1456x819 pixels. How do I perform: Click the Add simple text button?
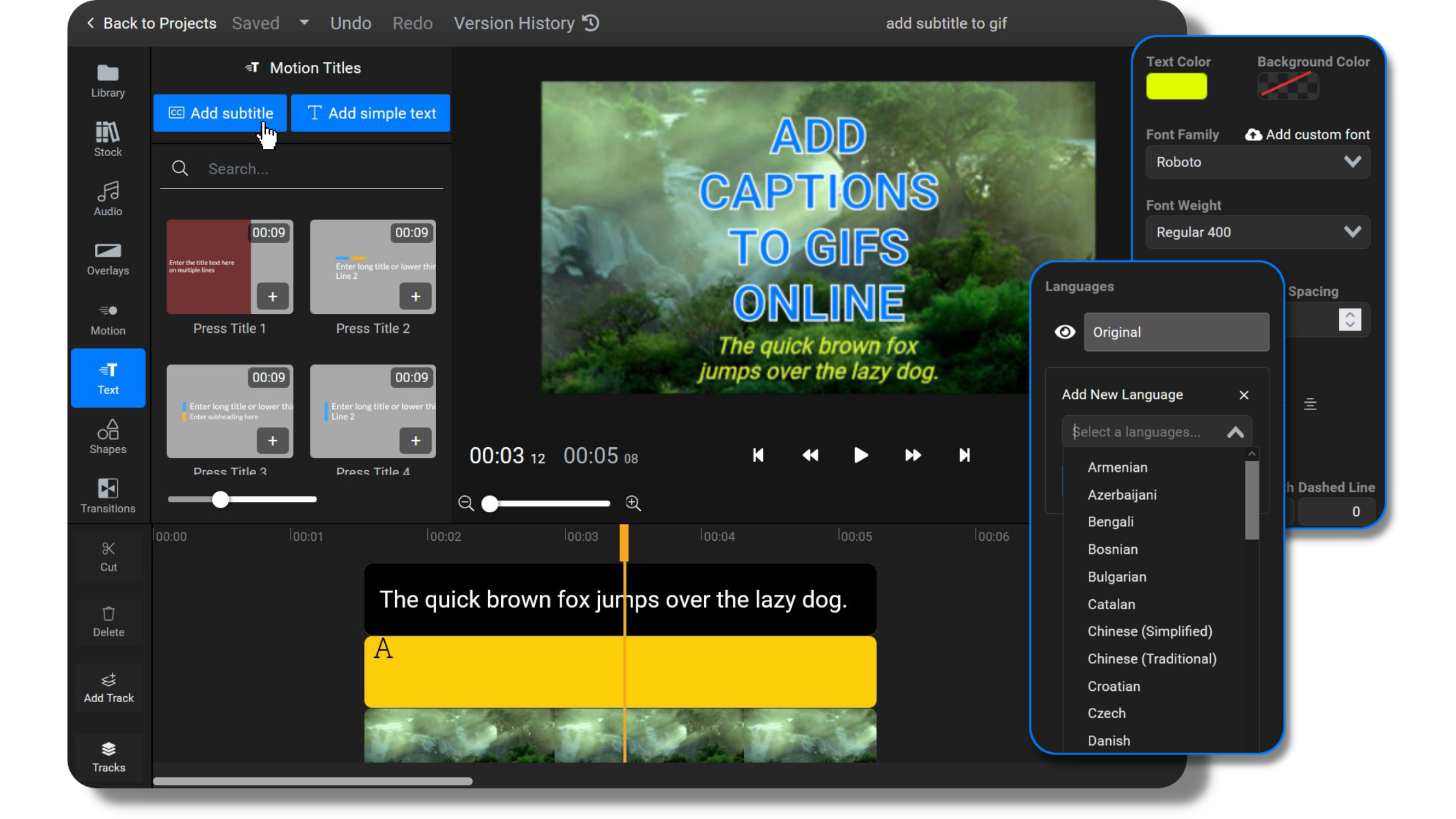tap(370, 113)
